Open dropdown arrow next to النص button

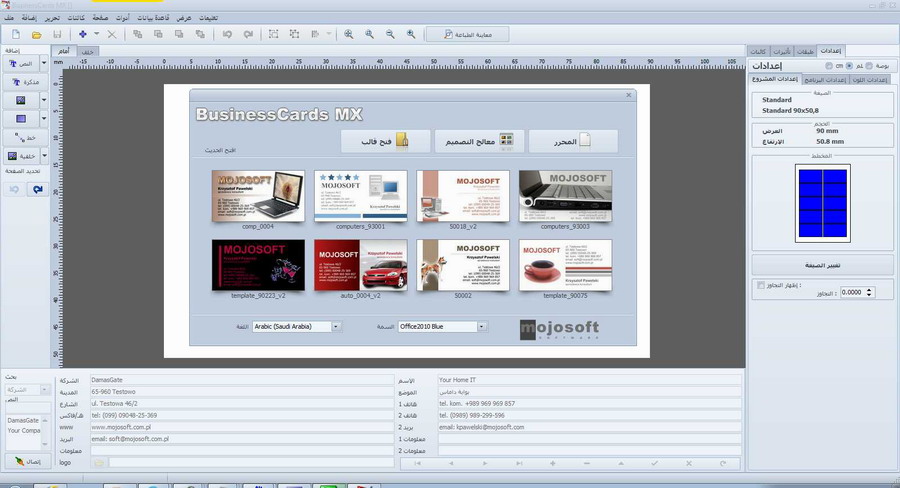click(44, 64)
